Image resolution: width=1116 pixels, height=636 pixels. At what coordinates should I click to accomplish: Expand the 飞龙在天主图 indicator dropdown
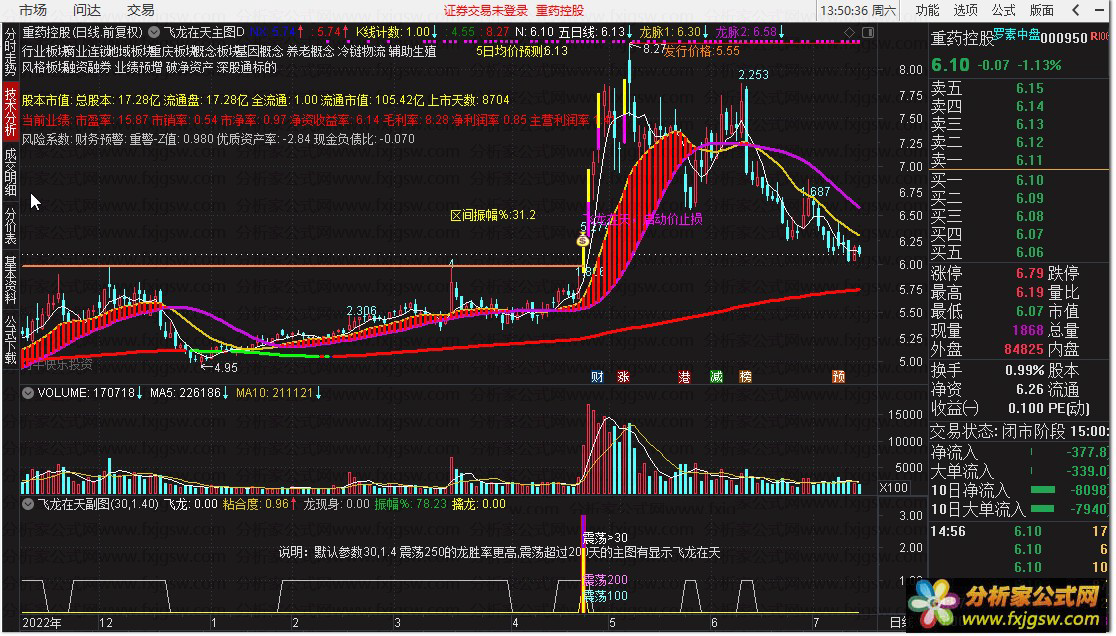pos(154,32)
